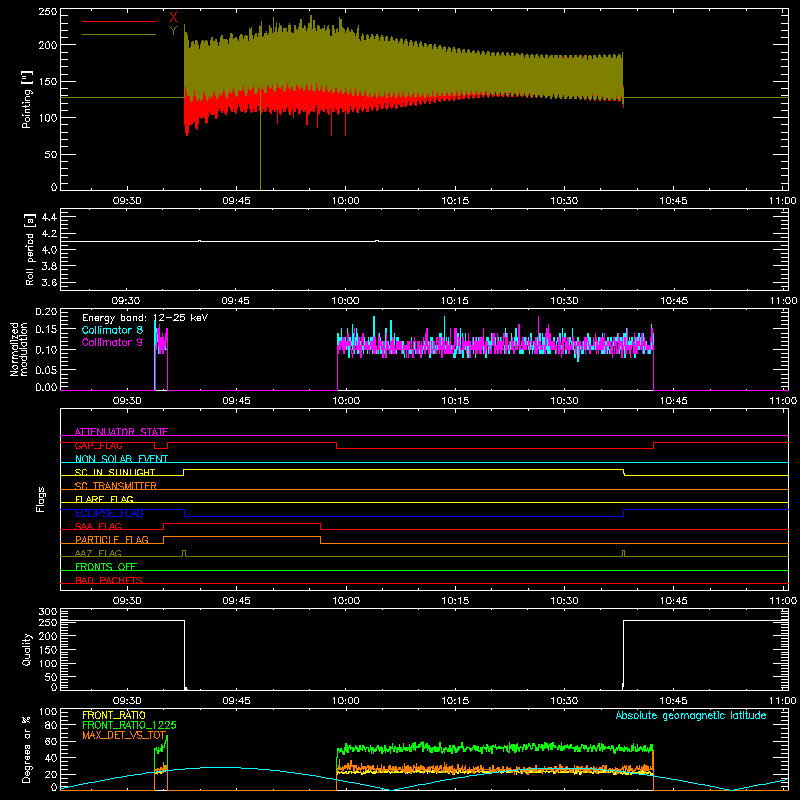Click the 09:30 time label under Flags plot
The height and width of the screenshot is (800, 800).
127,601
